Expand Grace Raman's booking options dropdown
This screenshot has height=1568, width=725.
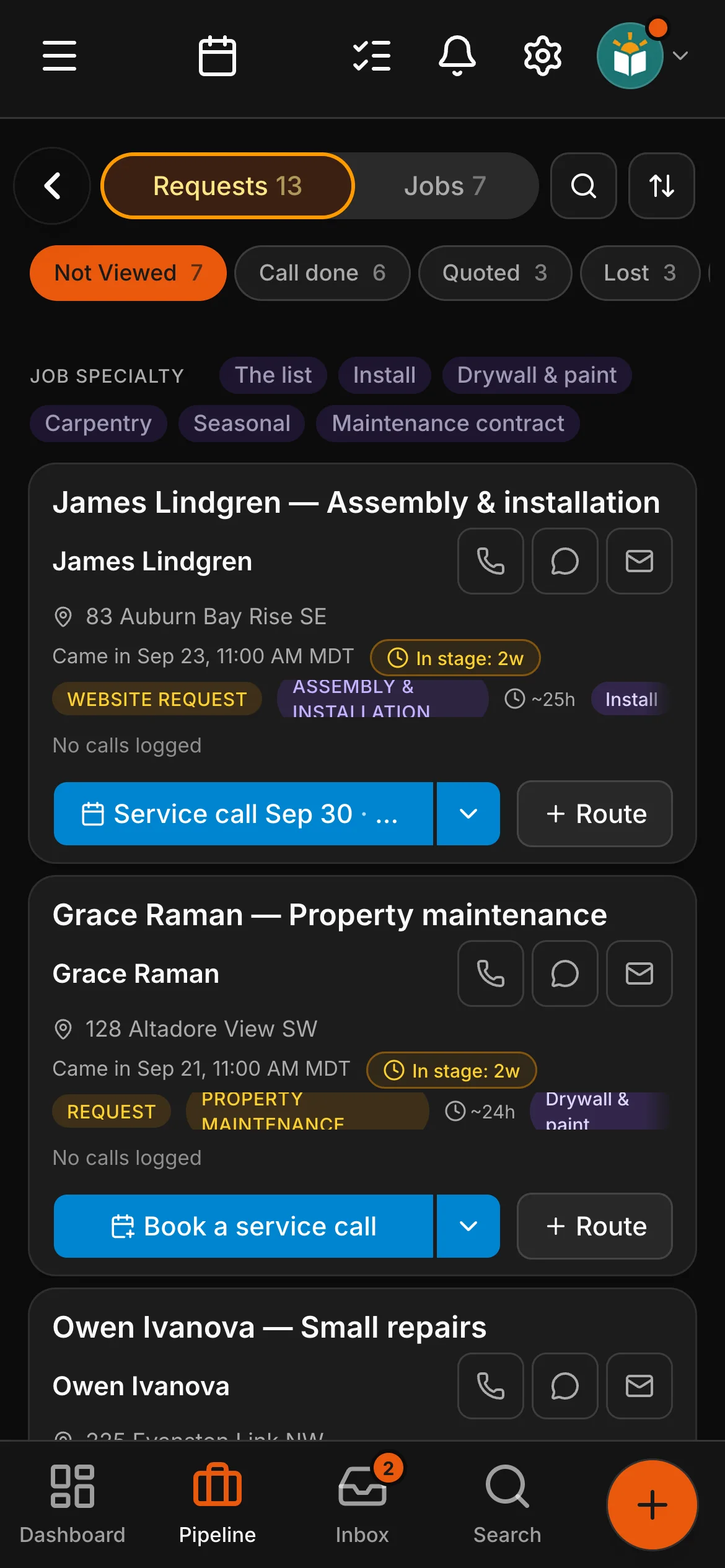[468, 1226]
